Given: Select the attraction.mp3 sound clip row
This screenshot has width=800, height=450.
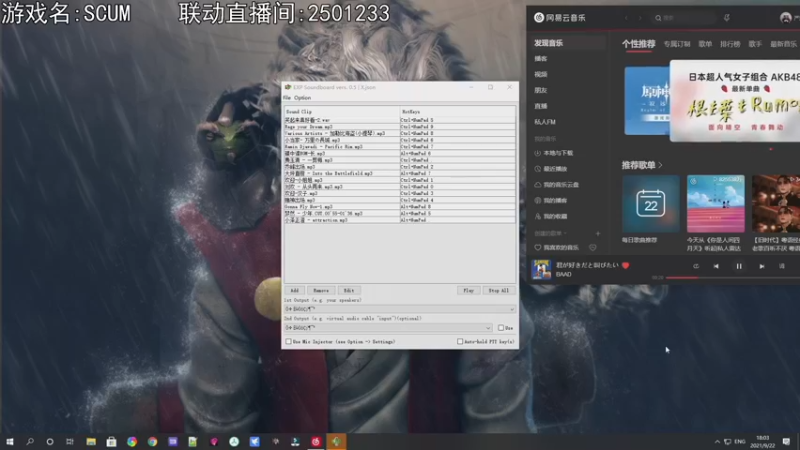Looking at the screenshot, I should (342, 220).
